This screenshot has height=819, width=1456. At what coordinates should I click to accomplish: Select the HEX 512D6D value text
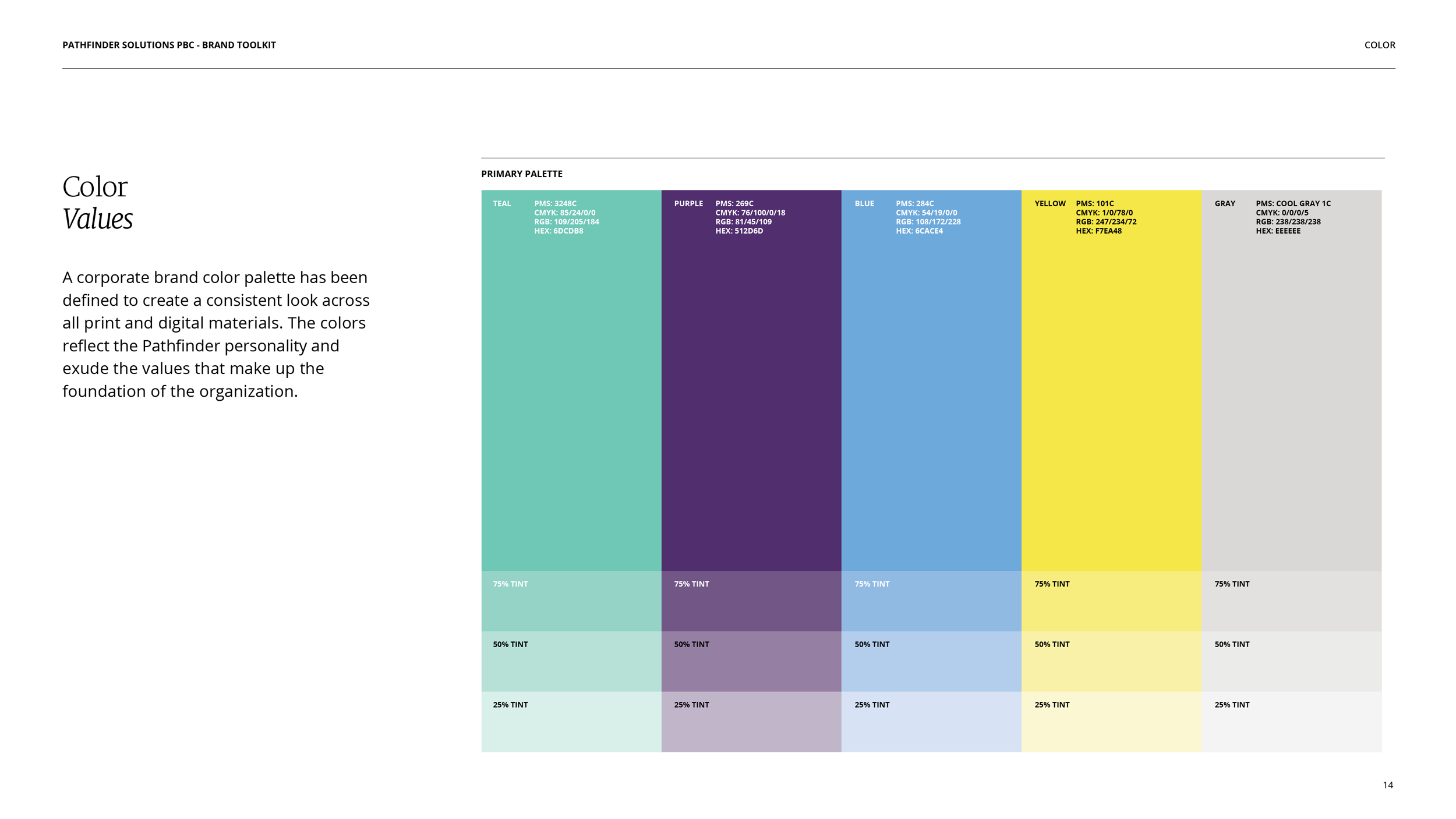click(x=738, y=230)
